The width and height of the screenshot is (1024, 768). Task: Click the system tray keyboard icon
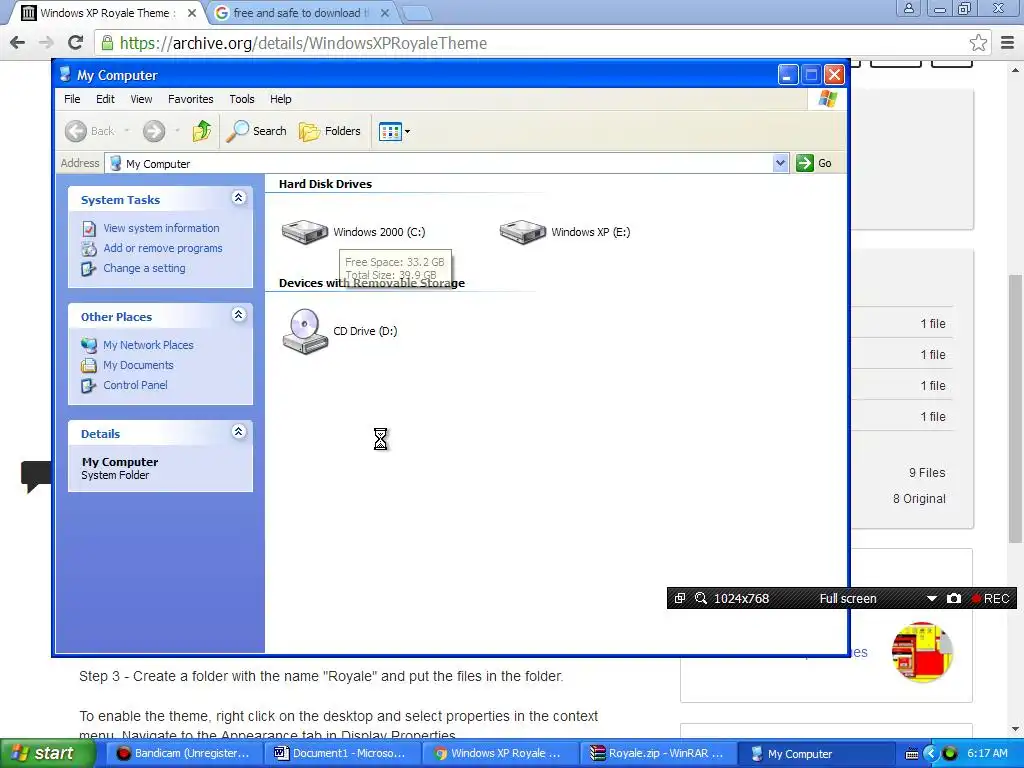(x=912, y=754)
